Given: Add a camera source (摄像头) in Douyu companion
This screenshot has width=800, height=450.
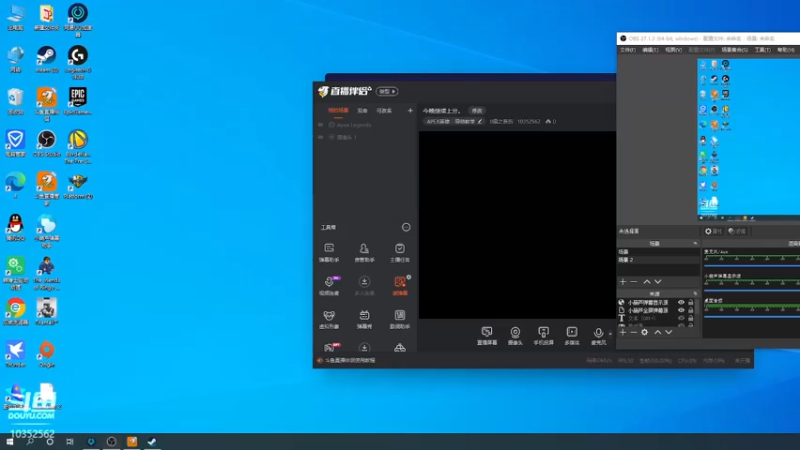Looking at the screenshot, I should (515, 336).
